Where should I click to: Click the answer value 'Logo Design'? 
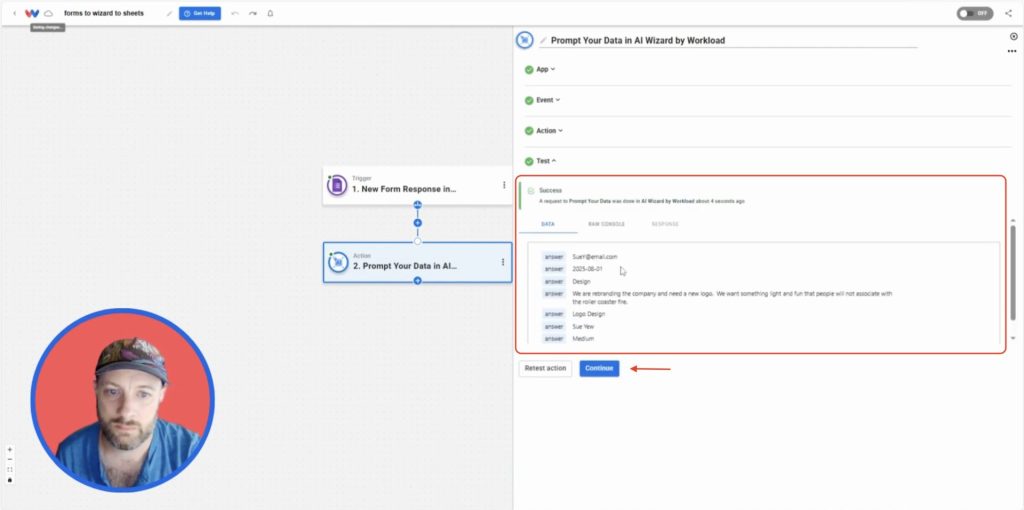point(588,314)
